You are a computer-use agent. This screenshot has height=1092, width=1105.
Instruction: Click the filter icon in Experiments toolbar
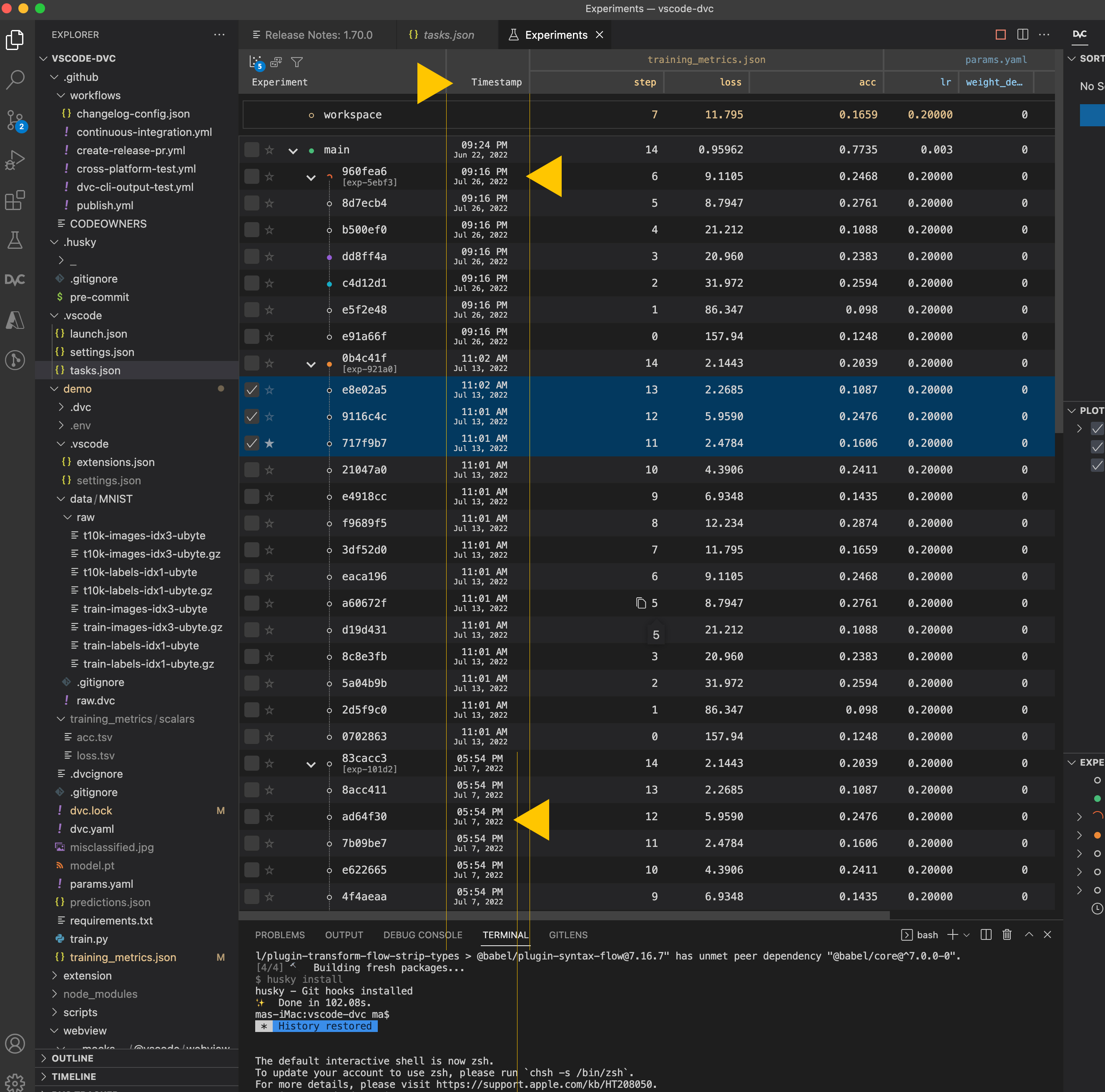[297, 62]
